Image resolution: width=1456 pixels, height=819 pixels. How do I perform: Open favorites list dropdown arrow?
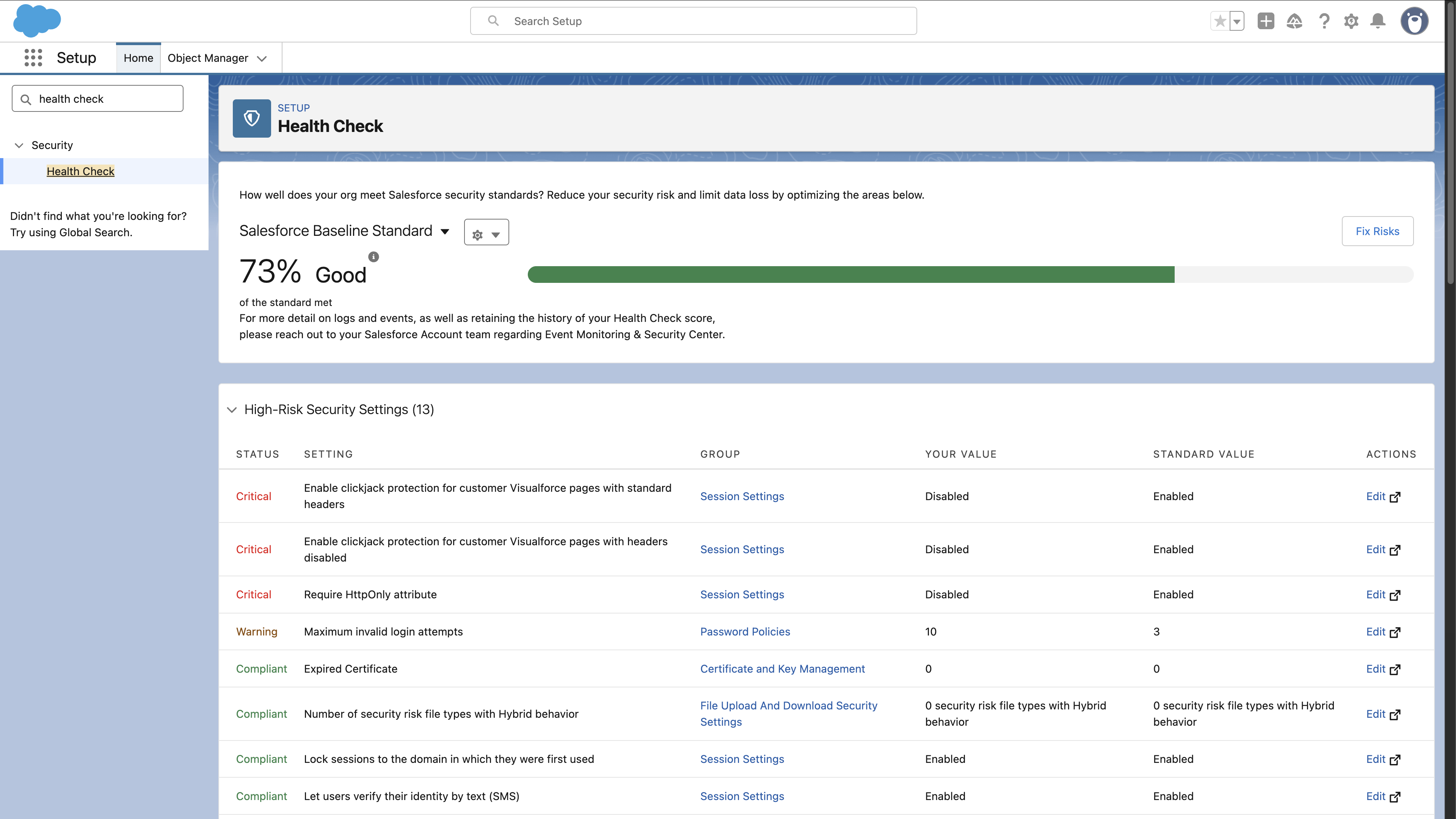pos(1237,22)
